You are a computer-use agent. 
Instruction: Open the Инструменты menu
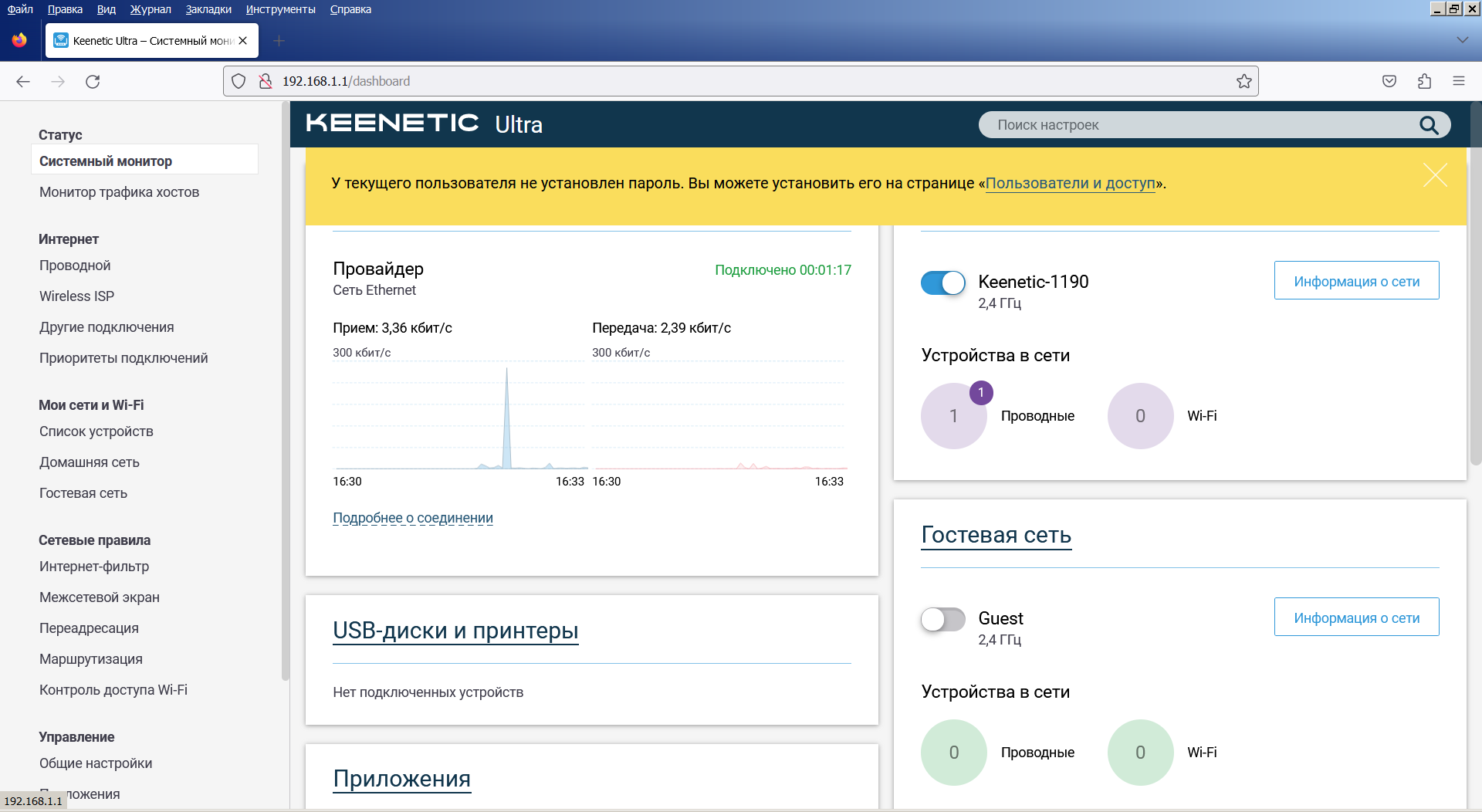280,9
